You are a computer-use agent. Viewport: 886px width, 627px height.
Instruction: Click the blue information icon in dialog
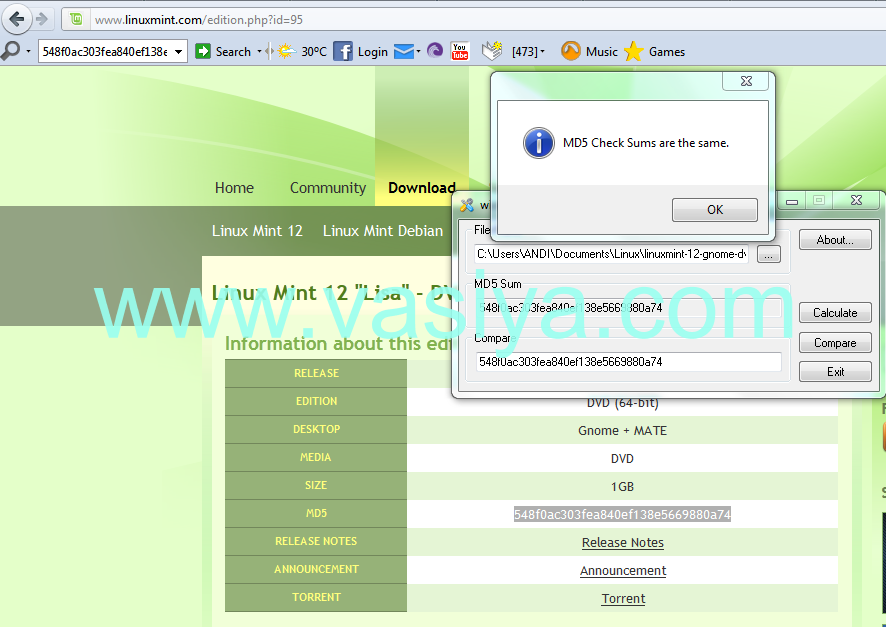tap(538, 143)
